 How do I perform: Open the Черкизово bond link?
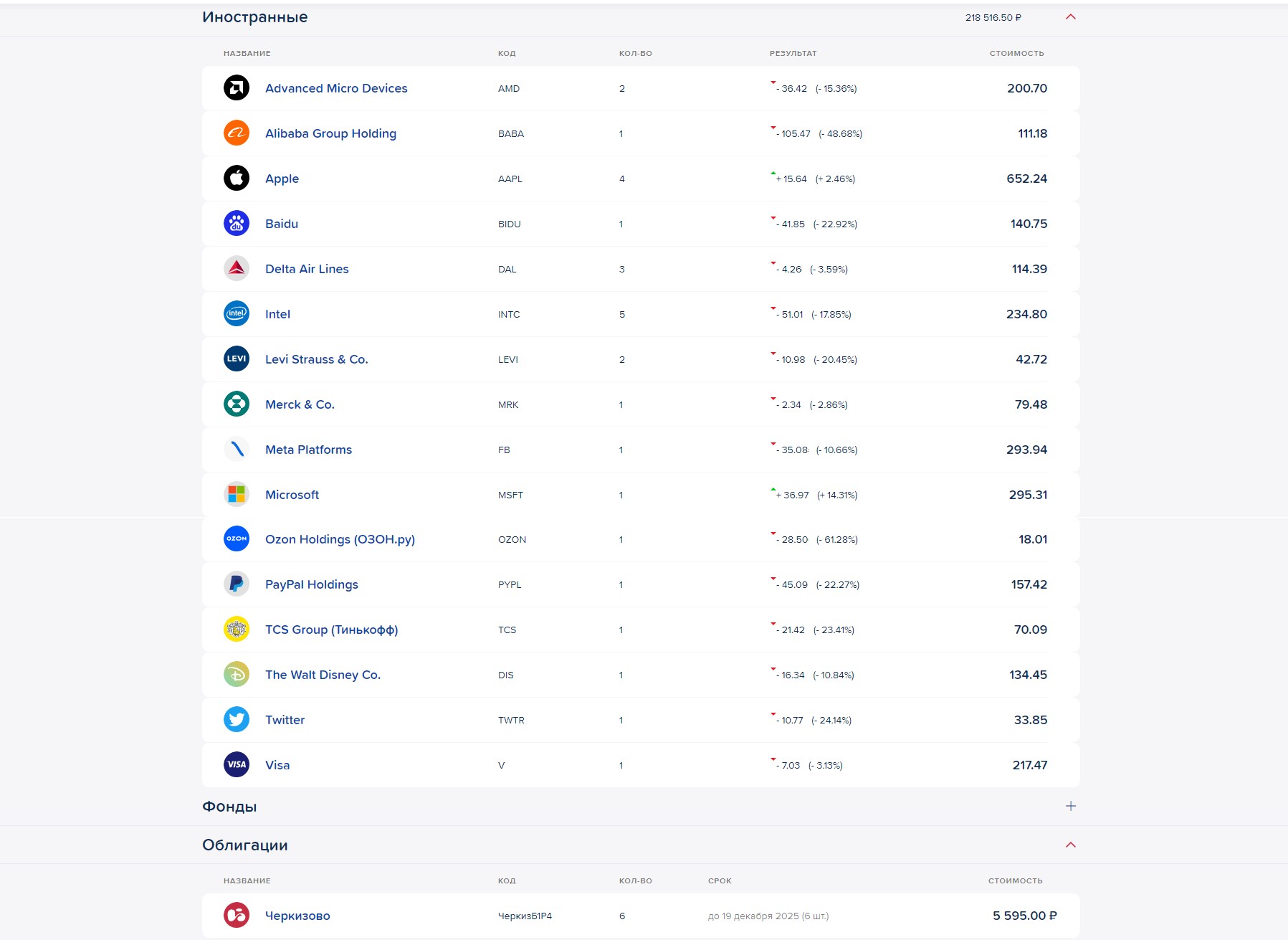click(x=297, y=916)
